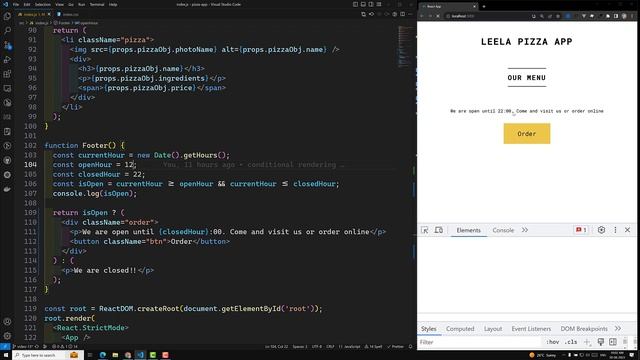This screenshot has width=640, height=360.
Task: Click Spaces indentation selector in status bar
Action: 300,347
